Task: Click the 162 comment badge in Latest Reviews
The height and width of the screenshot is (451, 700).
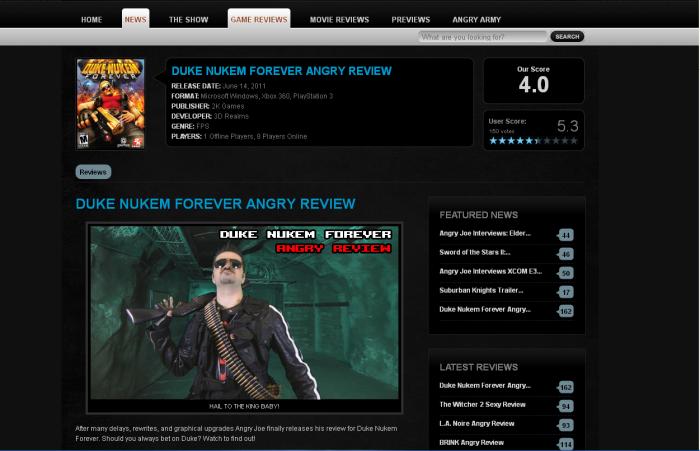Action: pyautogui.click(x=566, y=387)
